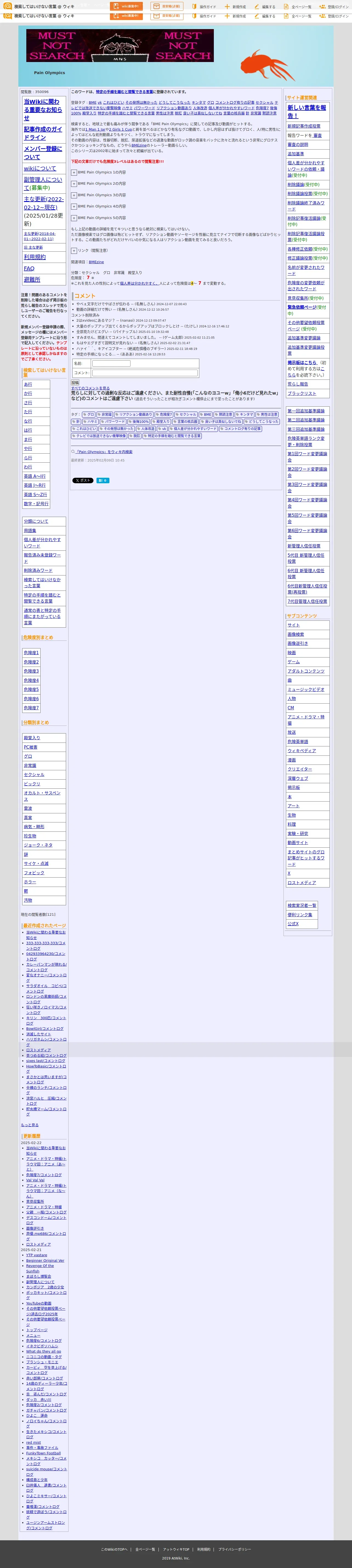
Task: Open 便利リンク集 link
Action: (x=300, y=915)
